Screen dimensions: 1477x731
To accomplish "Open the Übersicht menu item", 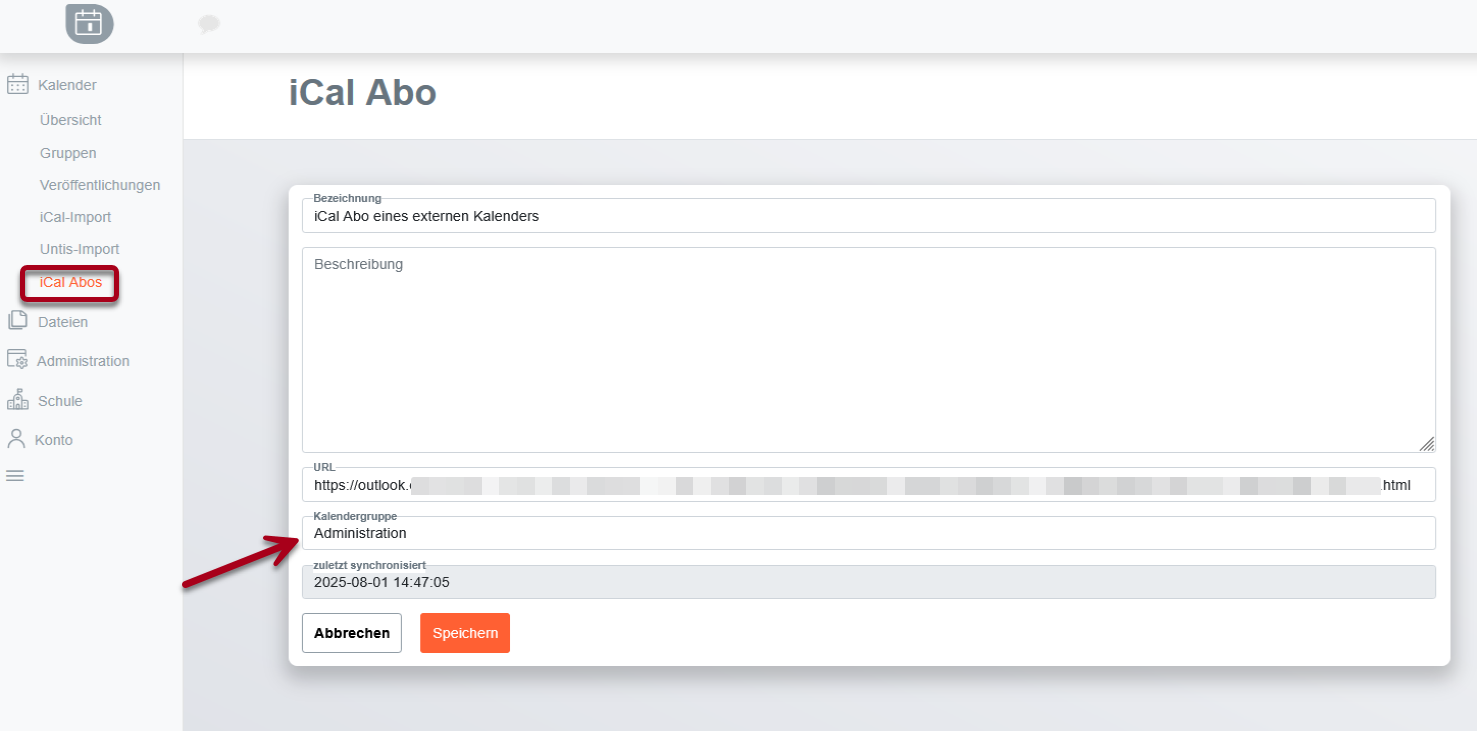I will (x=71, y=120).
